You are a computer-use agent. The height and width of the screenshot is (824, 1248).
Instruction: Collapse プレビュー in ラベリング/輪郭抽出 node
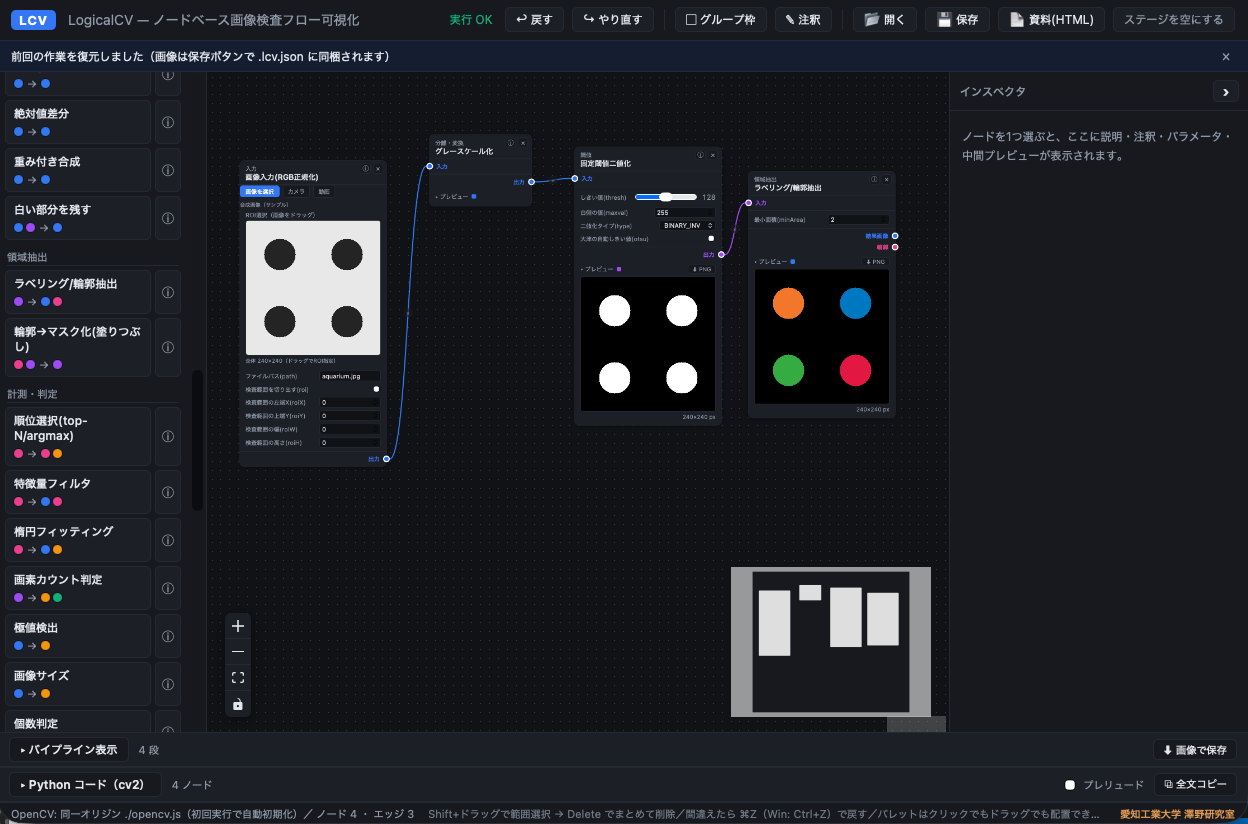[775, 262]
